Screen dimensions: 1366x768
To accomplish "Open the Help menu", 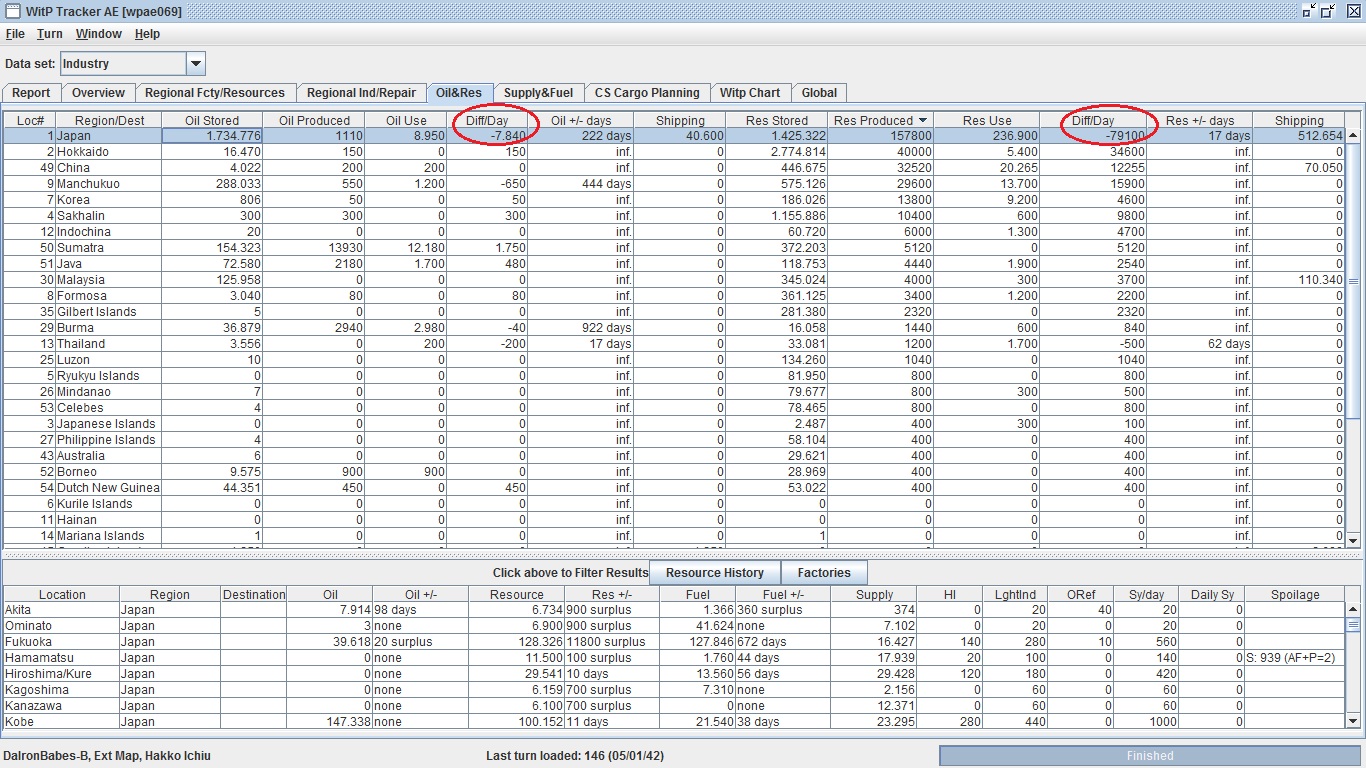I will pyautogui.click(x=147, y=34).
